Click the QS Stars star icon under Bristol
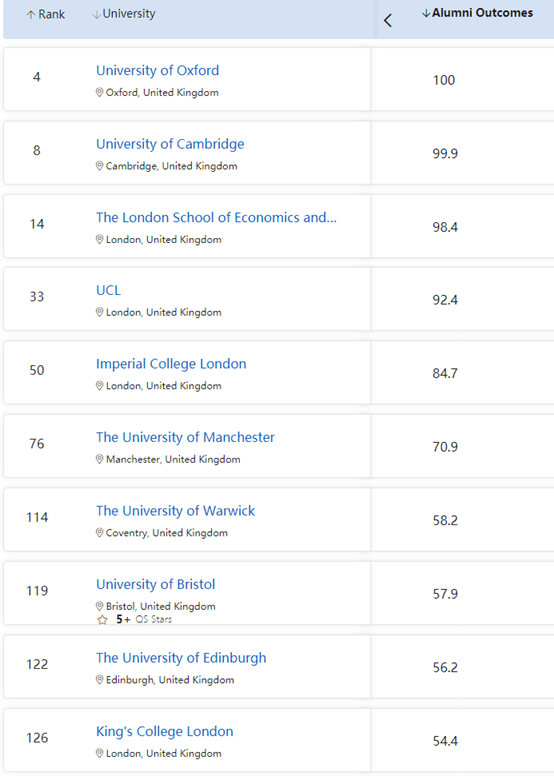The width and height of the screenshot is (554, 776). (102, 620)
